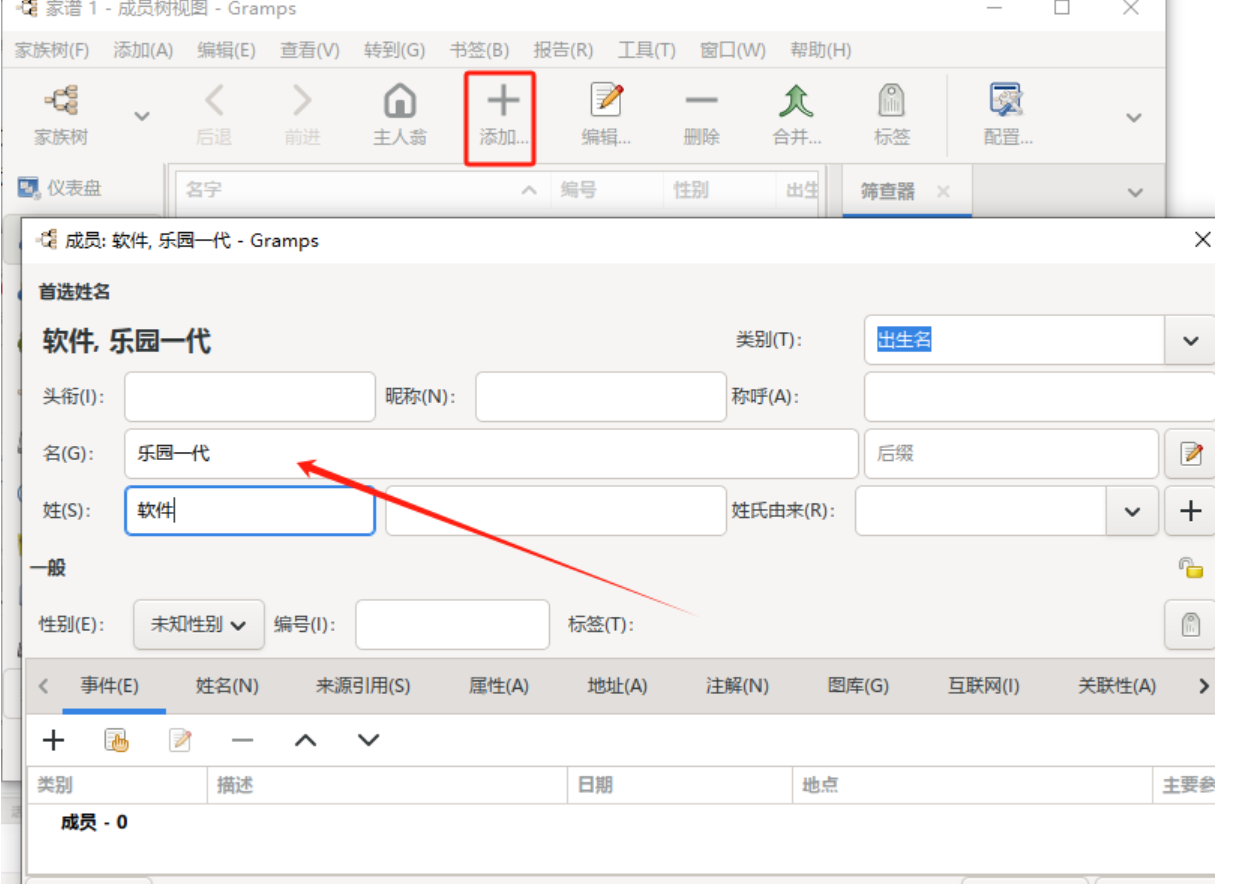Switch to the 注解(N) tab
This screenshot has width=1246, height=884.
[x=737, y=686]
